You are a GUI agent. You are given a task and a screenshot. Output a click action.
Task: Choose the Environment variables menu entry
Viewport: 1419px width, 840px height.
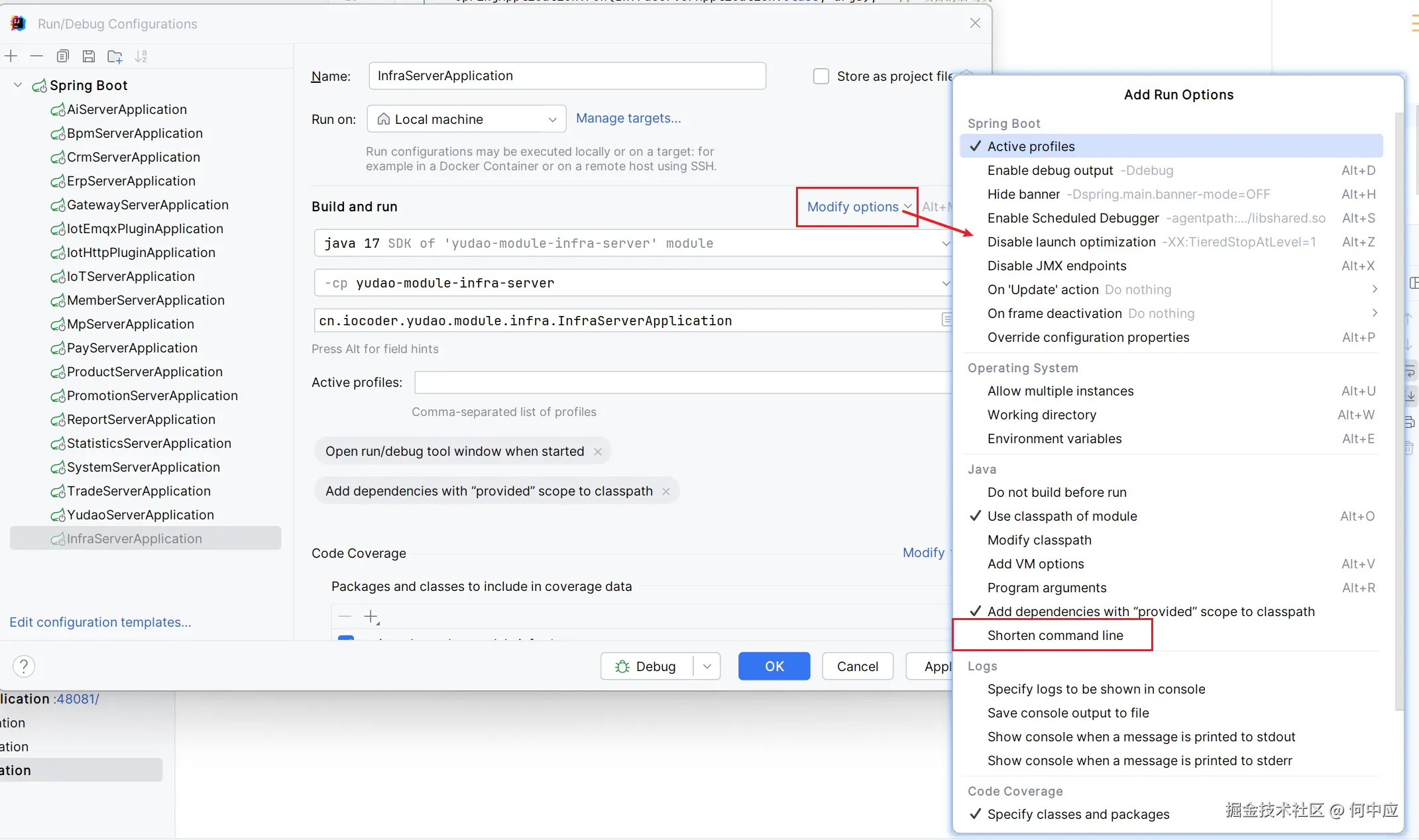pos(1054,439)
